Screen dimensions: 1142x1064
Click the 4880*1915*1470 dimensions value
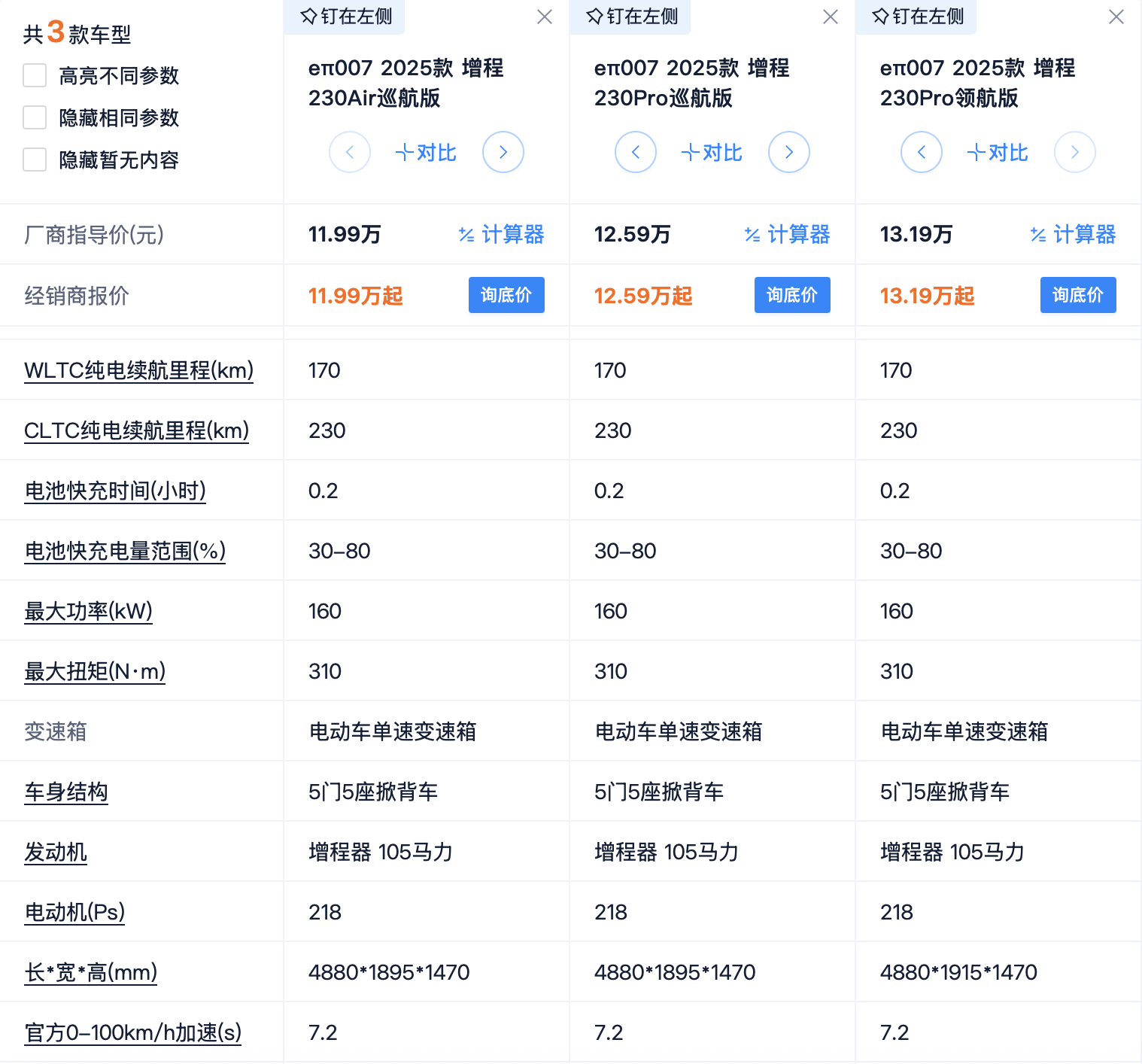click(958, 972)
